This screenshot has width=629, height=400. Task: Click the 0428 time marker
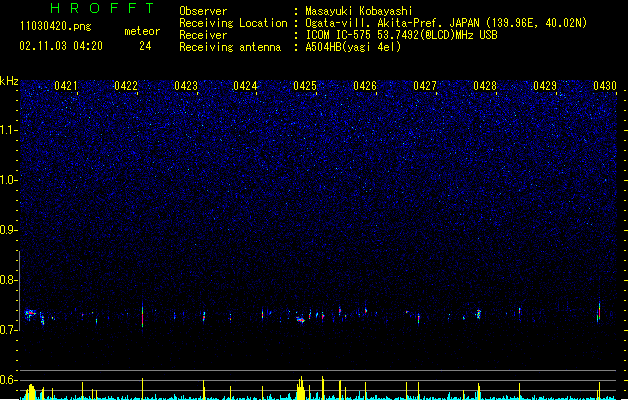click(485, 86)
